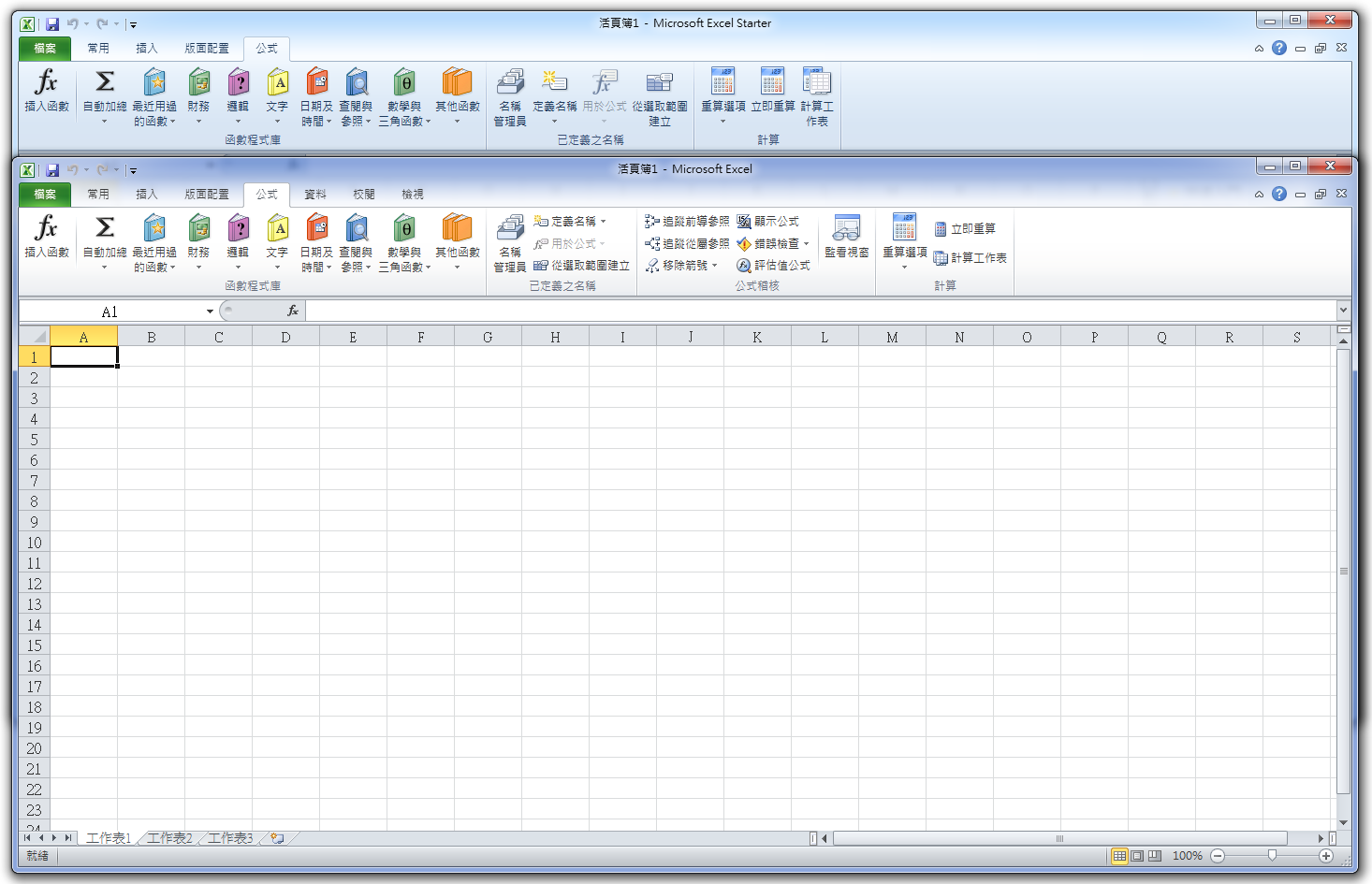Open the Name Box dropdown arrow
This screenshot has width=1372, height=884.
(x=210, y=312)
